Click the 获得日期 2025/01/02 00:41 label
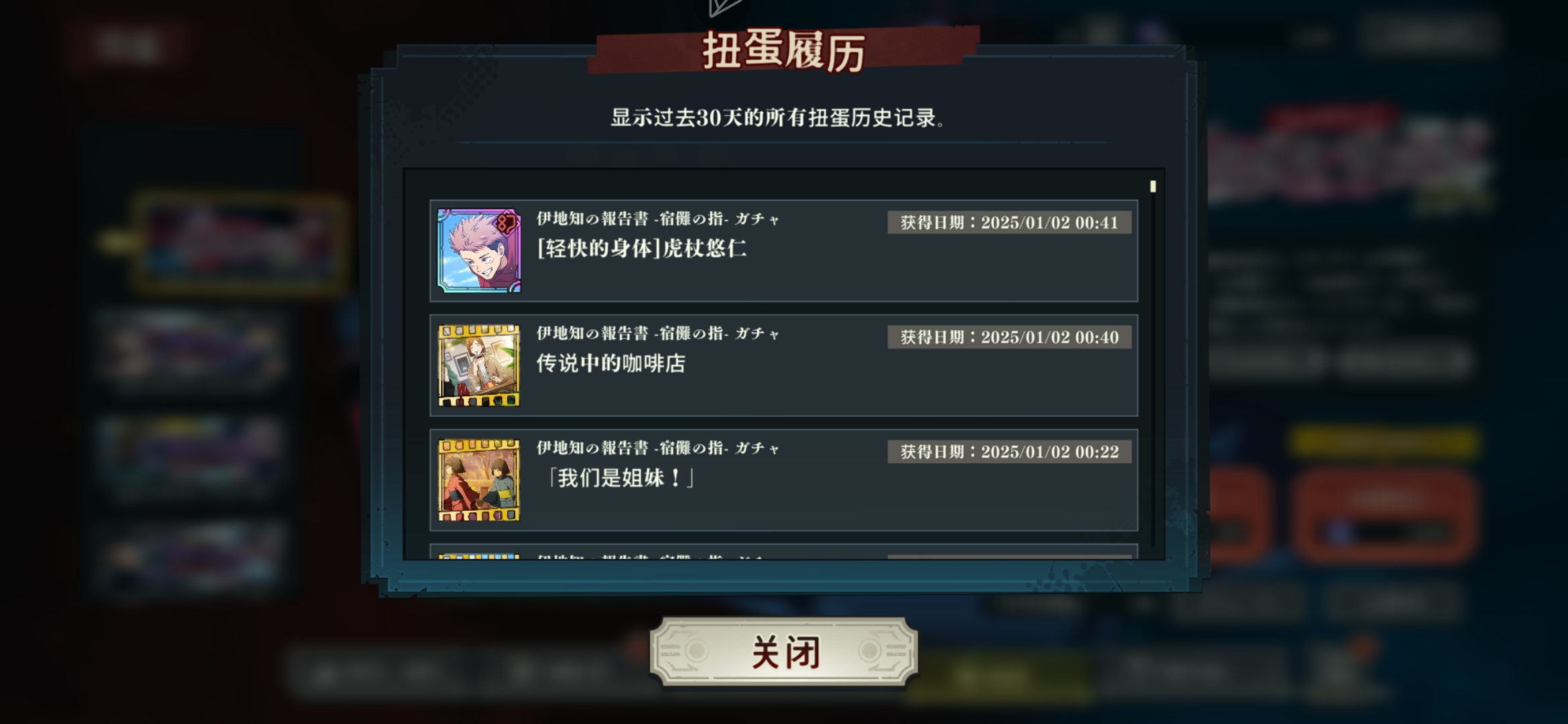The image size is (1568, 724). 1009,223
